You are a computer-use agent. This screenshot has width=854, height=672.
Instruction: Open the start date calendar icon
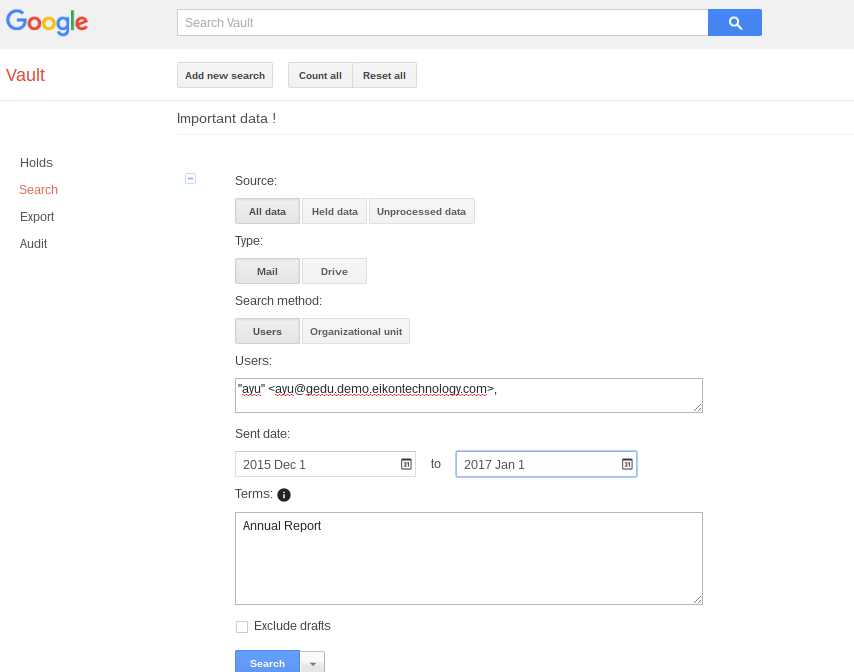(x=406, y=464)
